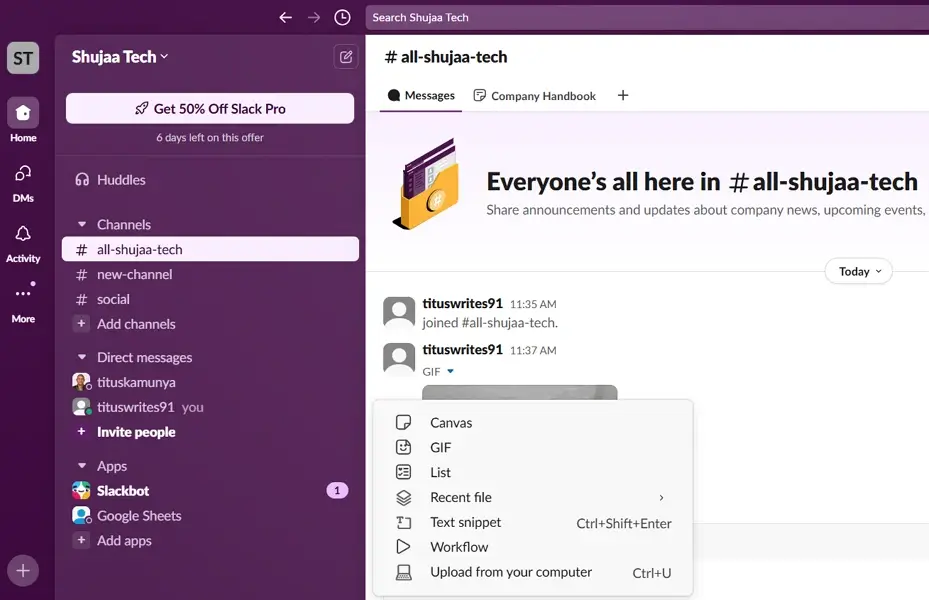Click the ST workspace avatar
Image resolution: width=929 pixels, height=600 pixels.
tap(23, 58)
